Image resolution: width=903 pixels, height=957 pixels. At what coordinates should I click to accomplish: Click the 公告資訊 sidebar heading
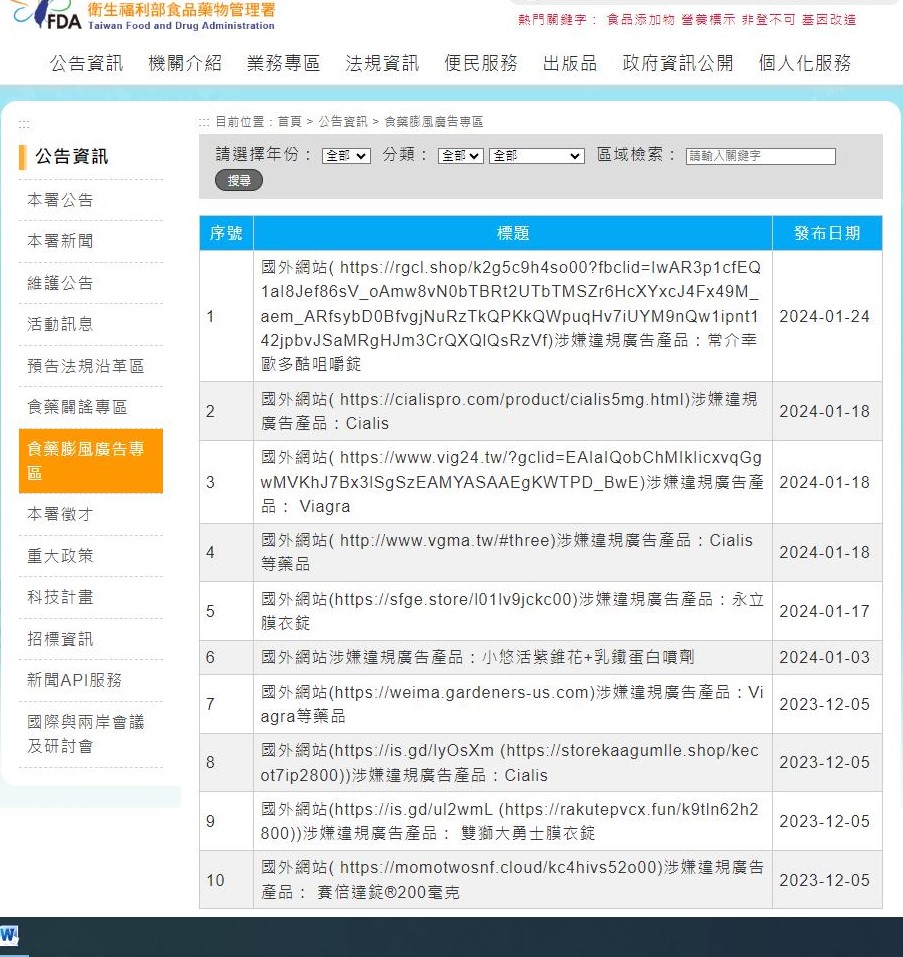pos(71,157)
